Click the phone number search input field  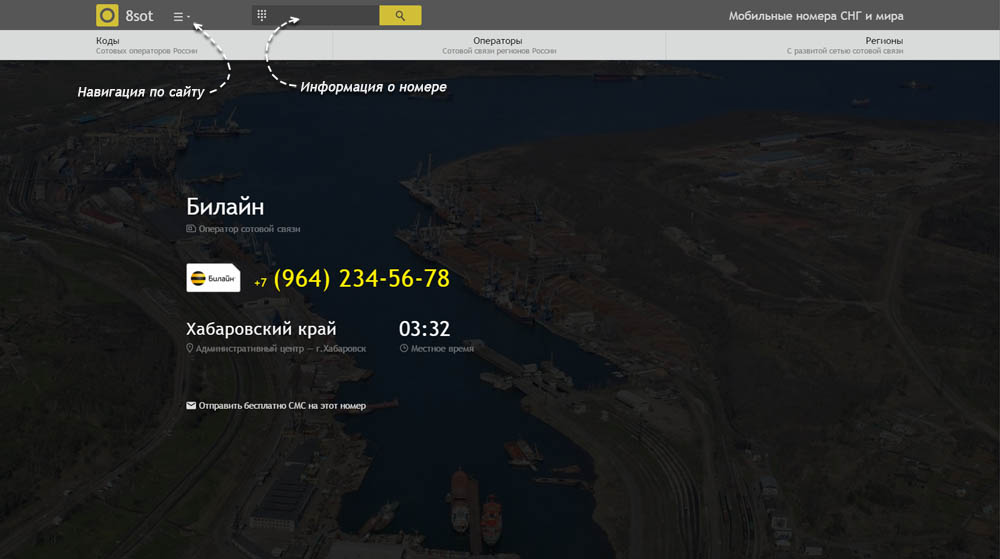(316, 15)
